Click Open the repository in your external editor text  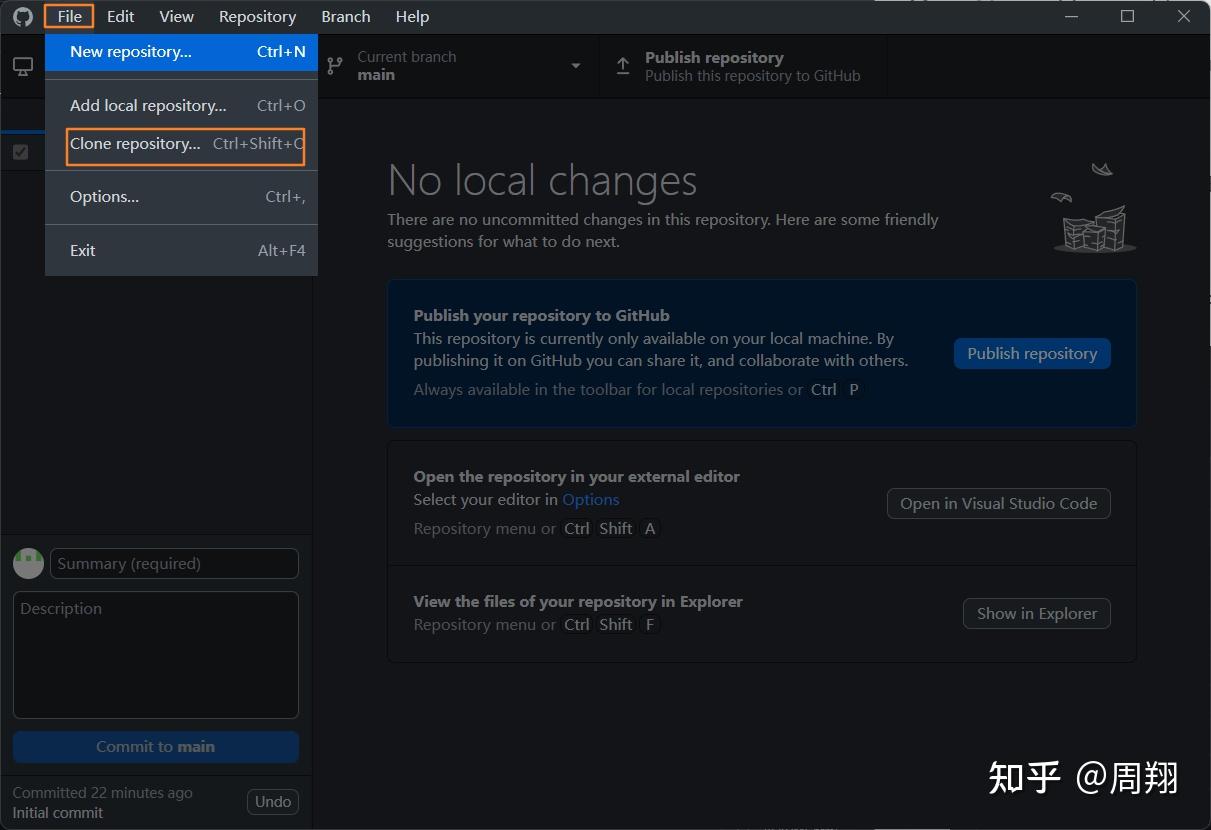pyautogui.click(x=576, y=476)
